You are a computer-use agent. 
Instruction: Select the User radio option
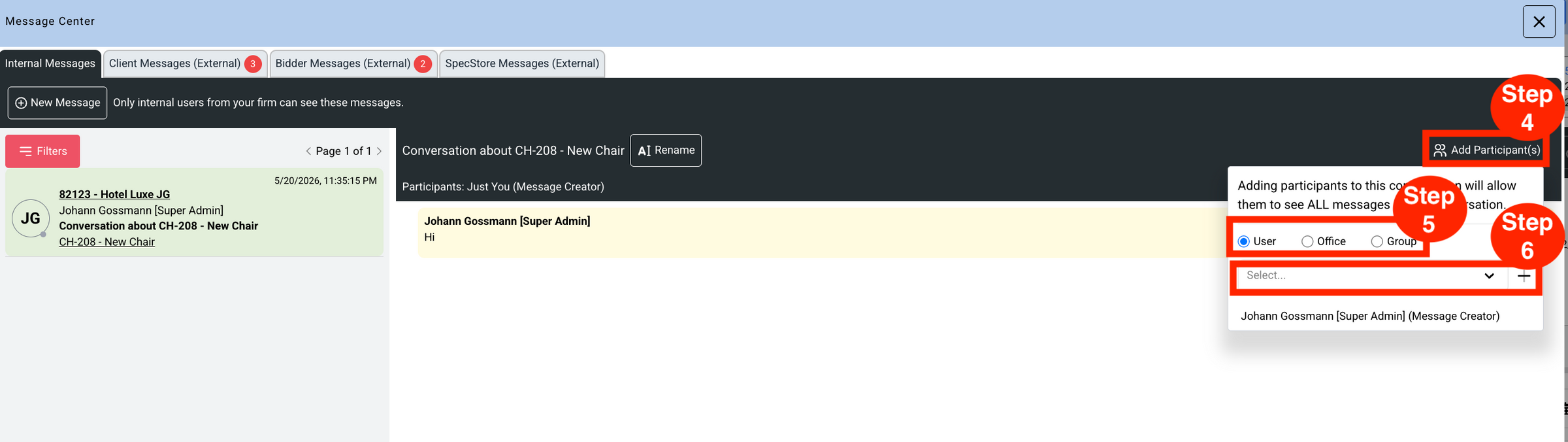(1244, 241)
